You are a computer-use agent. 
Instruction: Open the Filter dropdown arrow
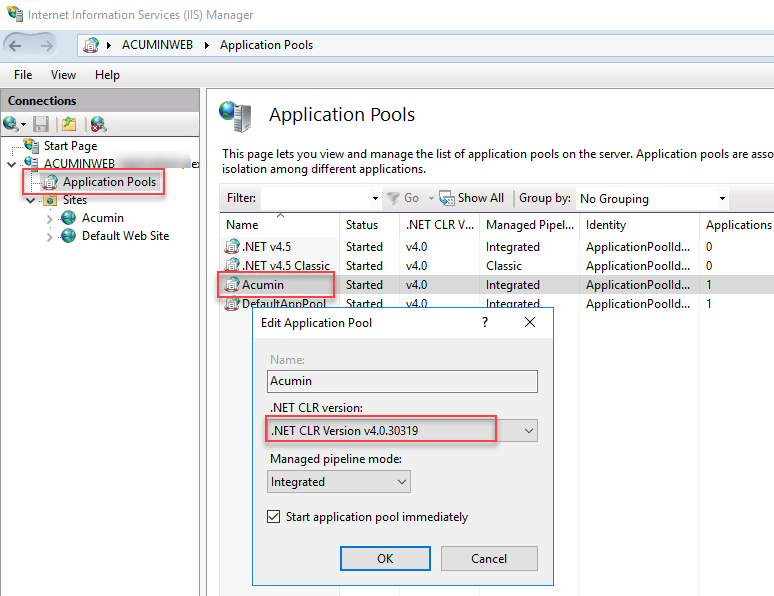[x=375, y=199]
